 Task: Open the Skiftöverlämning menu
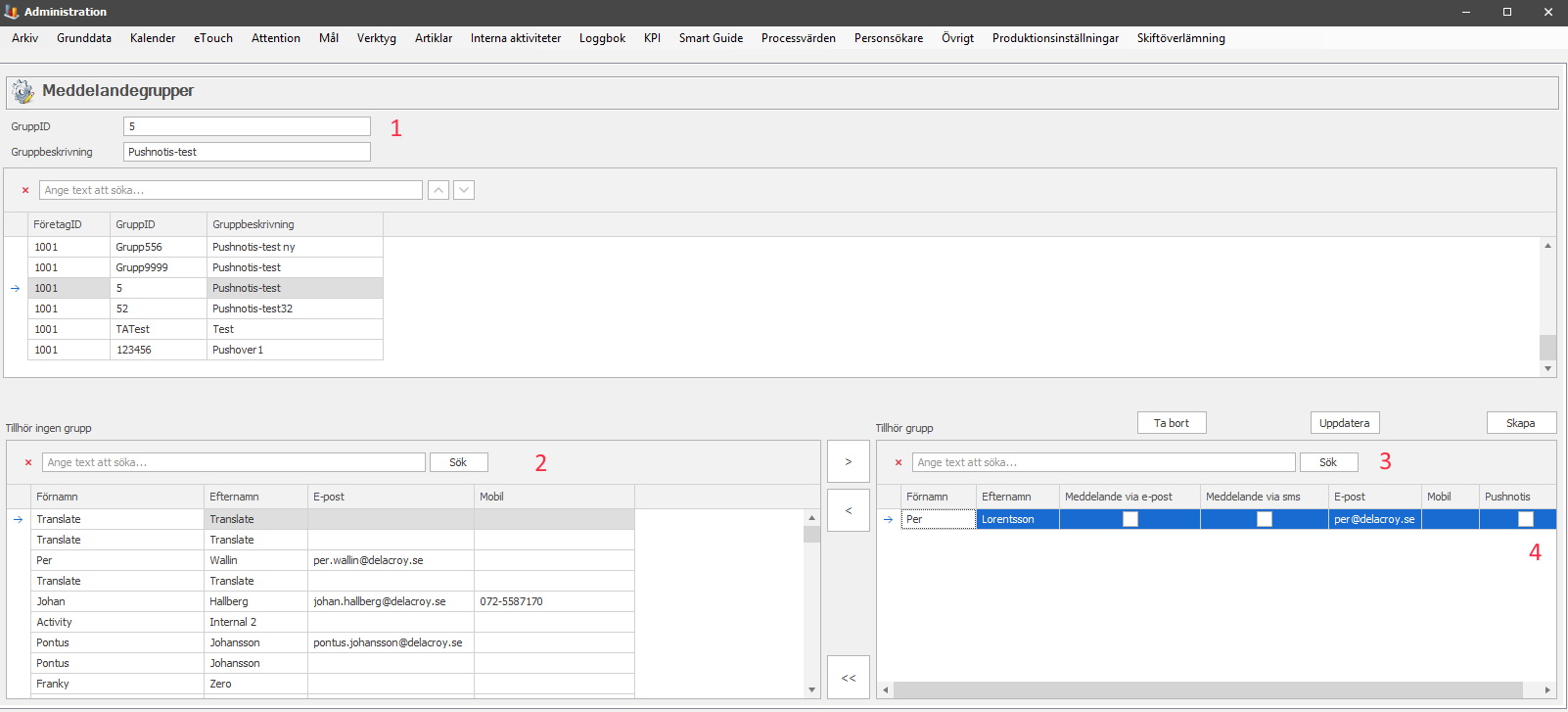tap(1180, 38)
